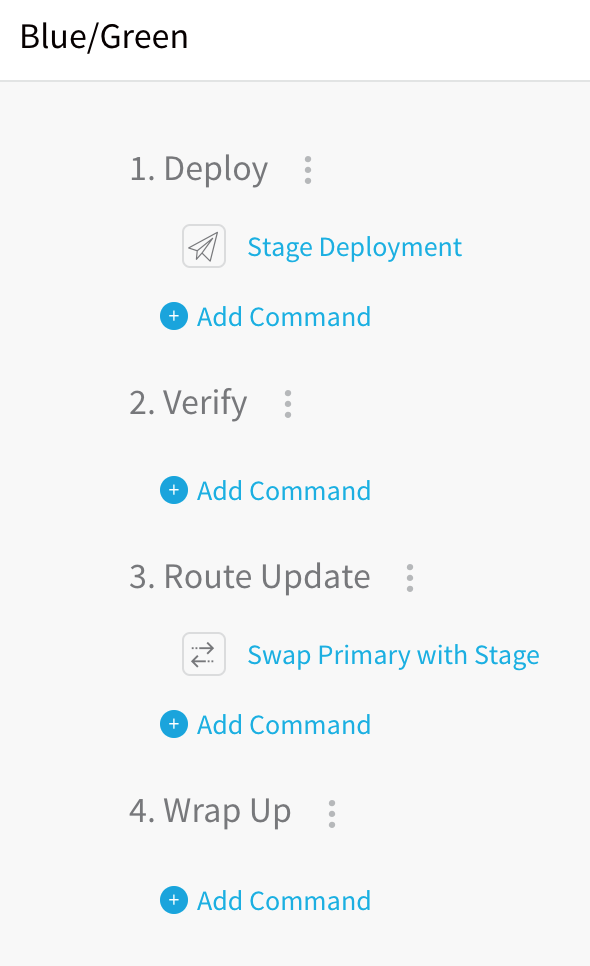Open the Swap Primary with Stage command
Screen dimensions: 590x966
tap(394, 656)
